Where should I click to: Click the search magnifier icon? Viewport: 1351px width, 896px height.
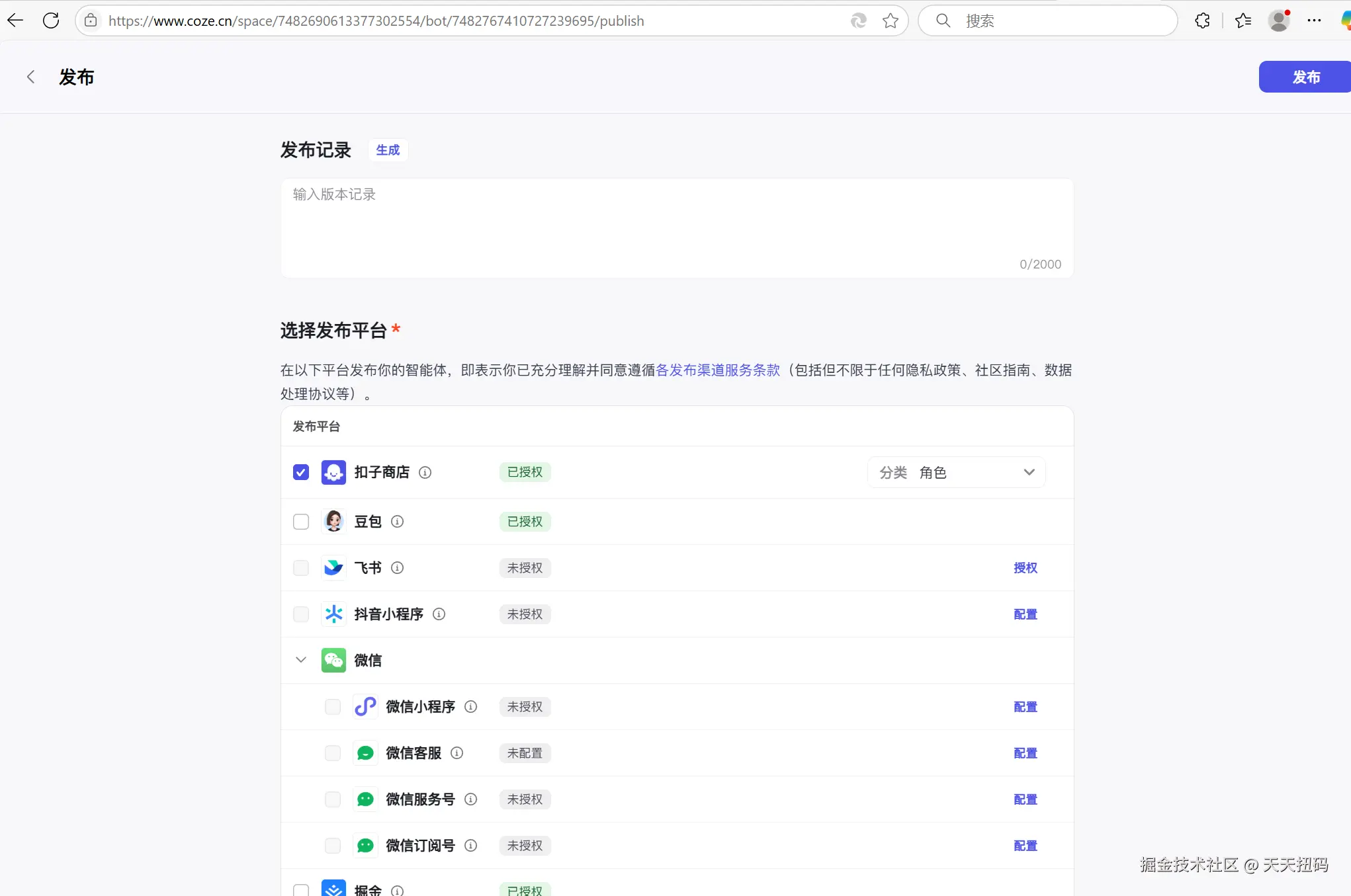click(x=943, y=20)
